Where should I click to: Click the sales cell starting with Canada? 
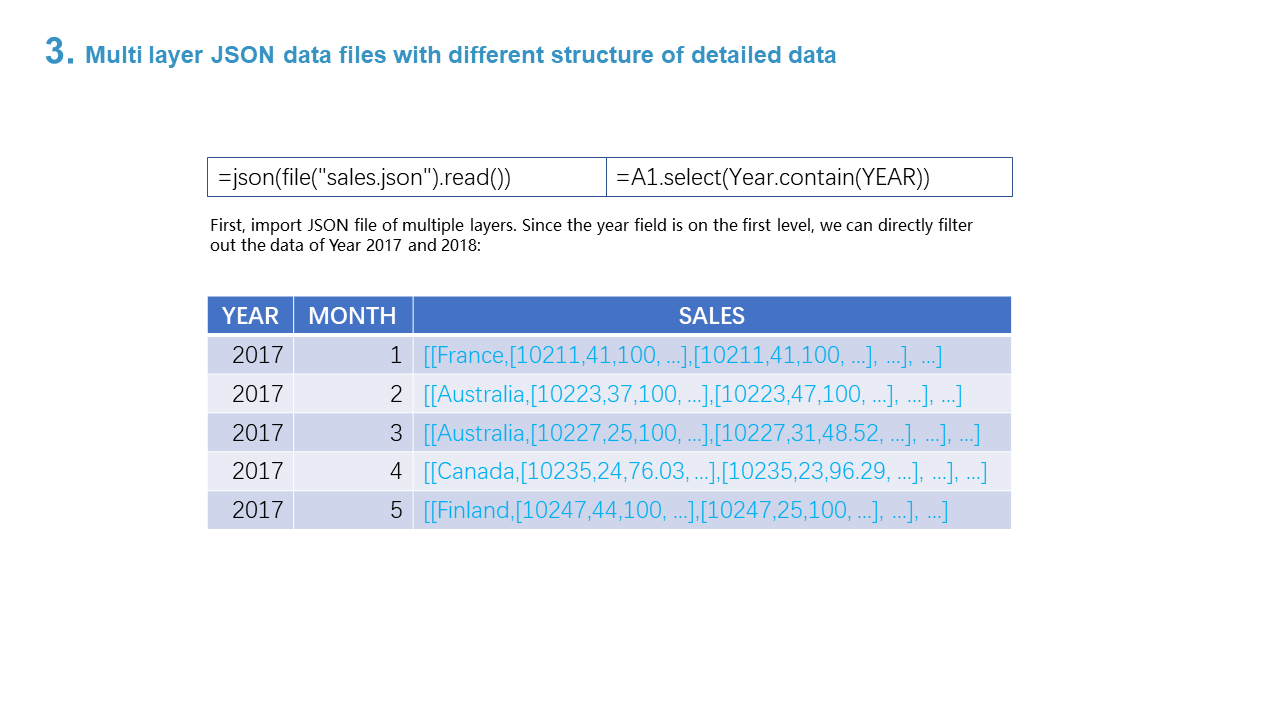point(705,471)
